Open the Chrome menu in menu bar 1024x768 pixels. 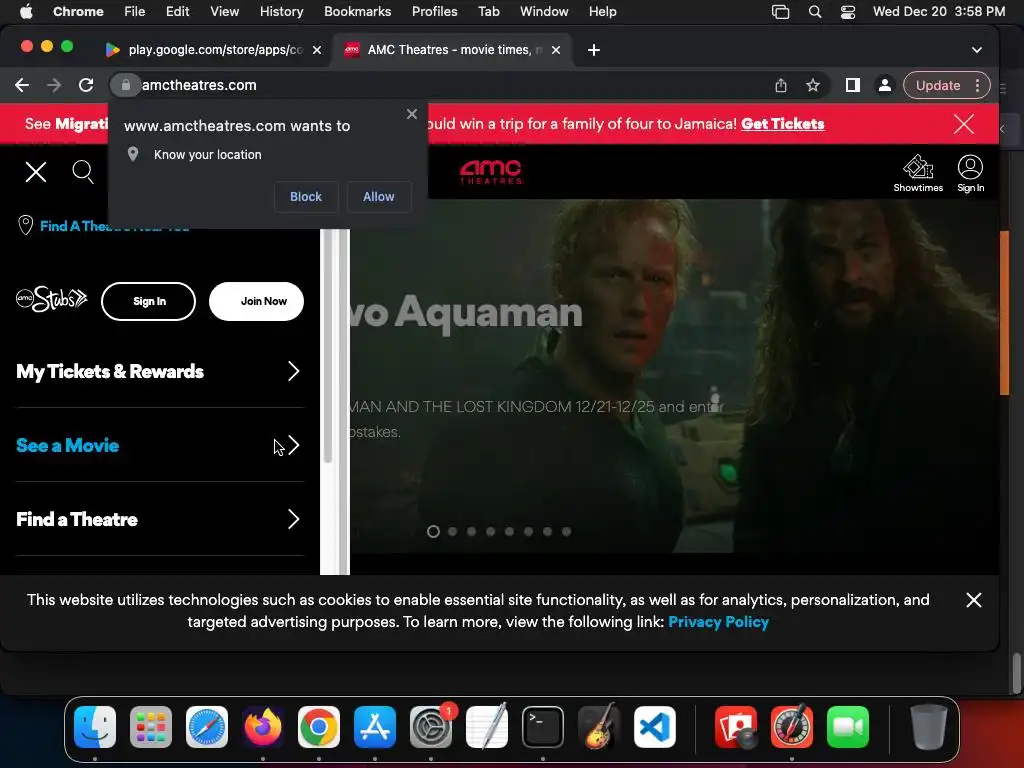point(78,12)
